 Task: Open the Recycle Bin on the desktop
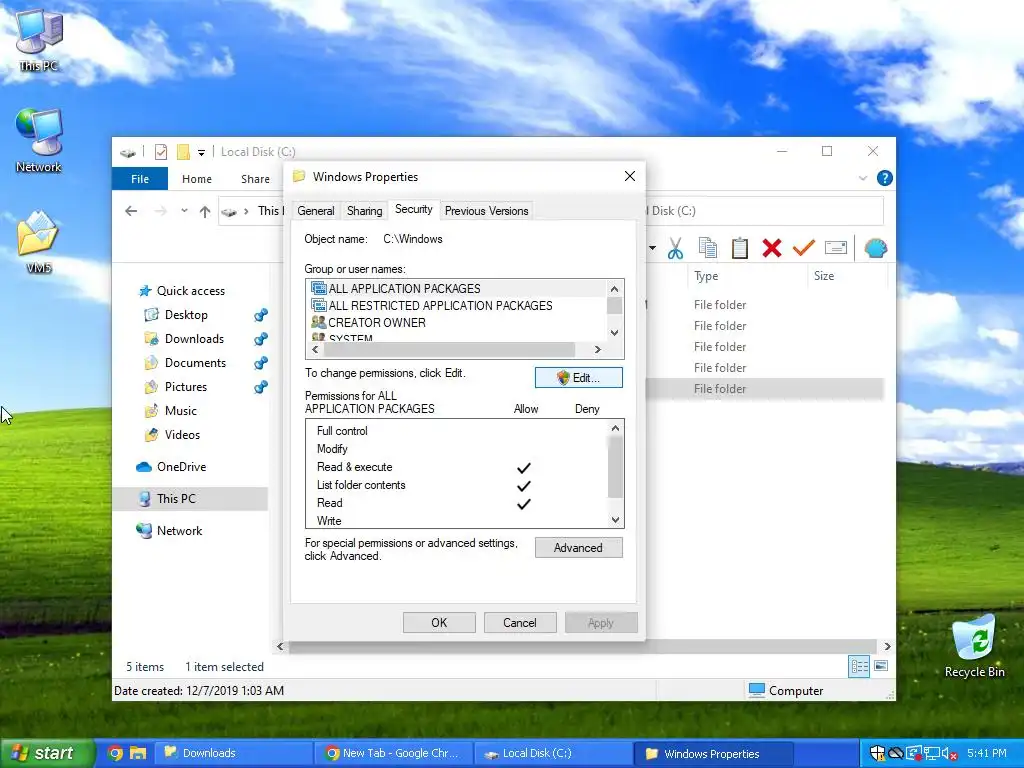click(974, 645)
